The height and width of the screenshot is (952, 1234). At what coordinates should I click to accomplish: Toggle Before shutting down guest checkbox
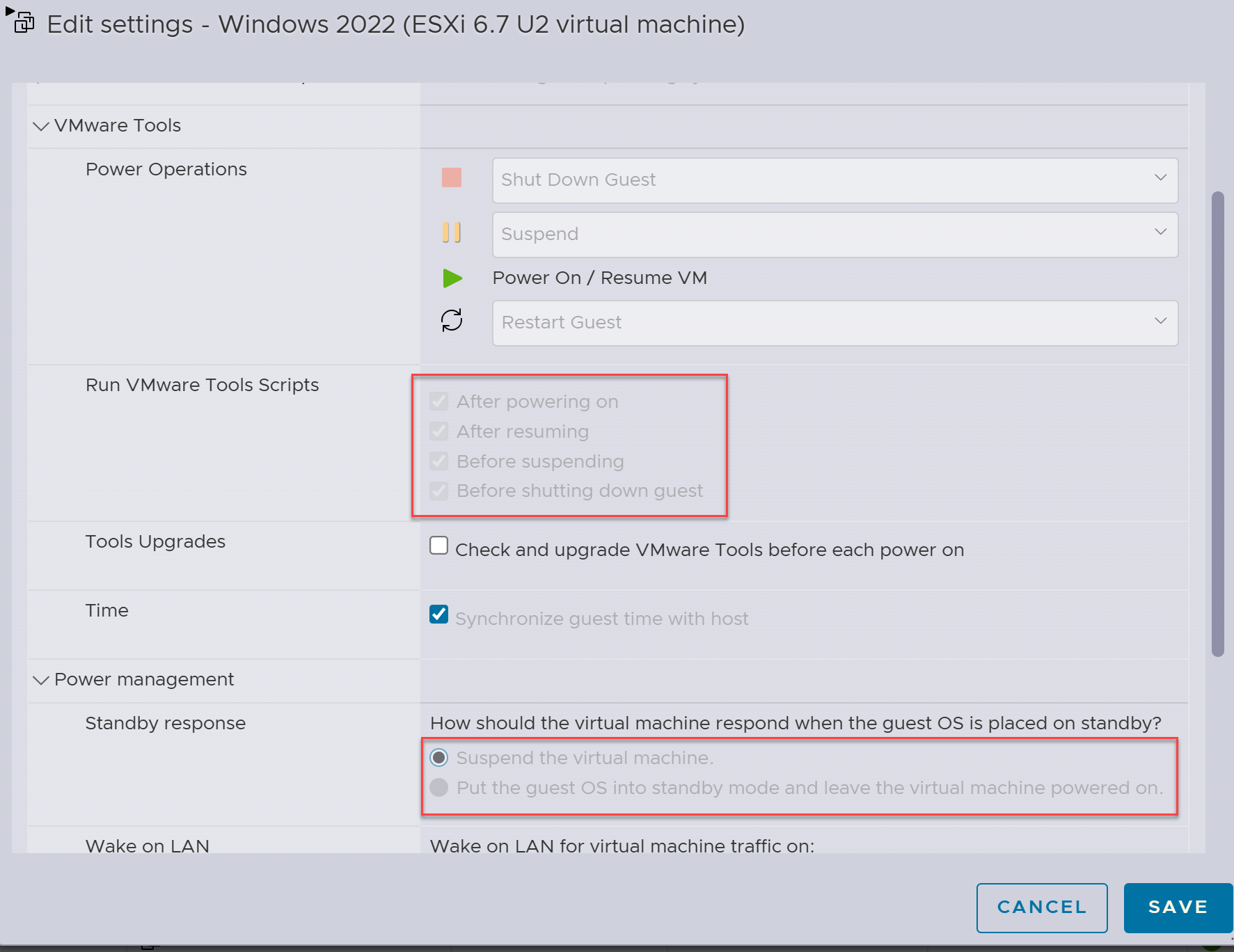(x=439, y=491)
